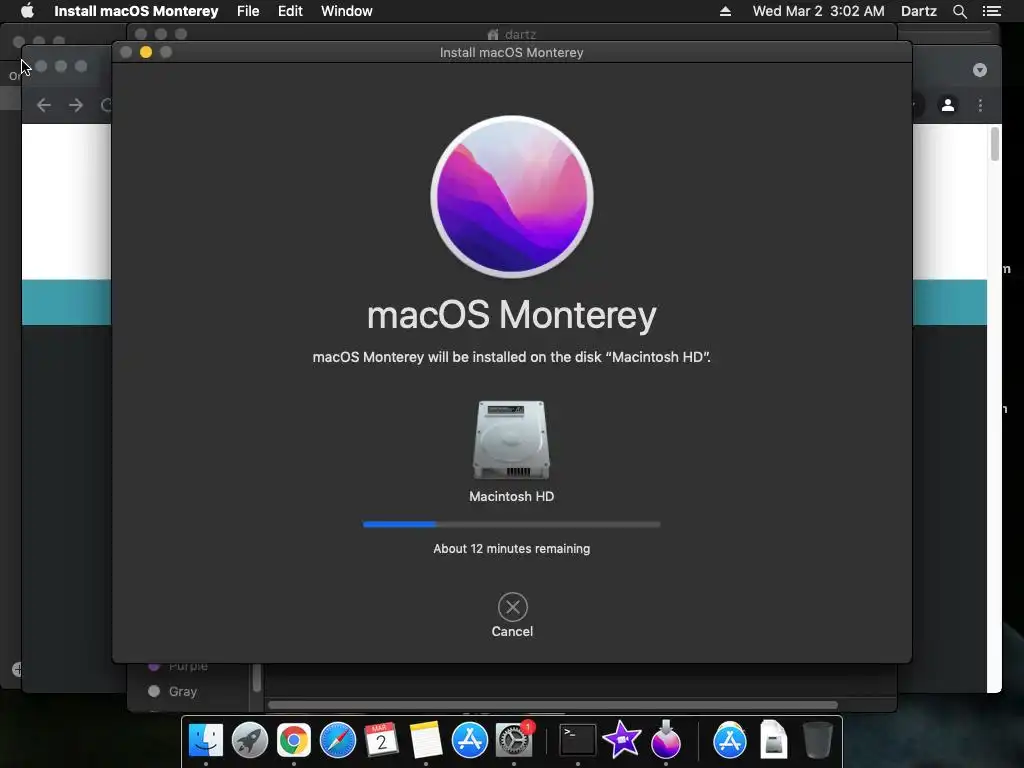Open Terminal from the Dock
The image size is (1024, 768).
[577, 740]
